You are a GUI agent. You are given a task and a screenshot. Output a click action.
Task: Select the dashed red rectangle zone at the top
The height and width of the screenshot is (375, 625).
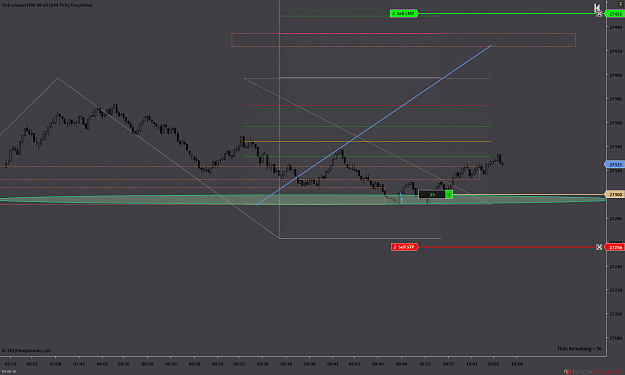pyautogui.click(x=403, y=40)
